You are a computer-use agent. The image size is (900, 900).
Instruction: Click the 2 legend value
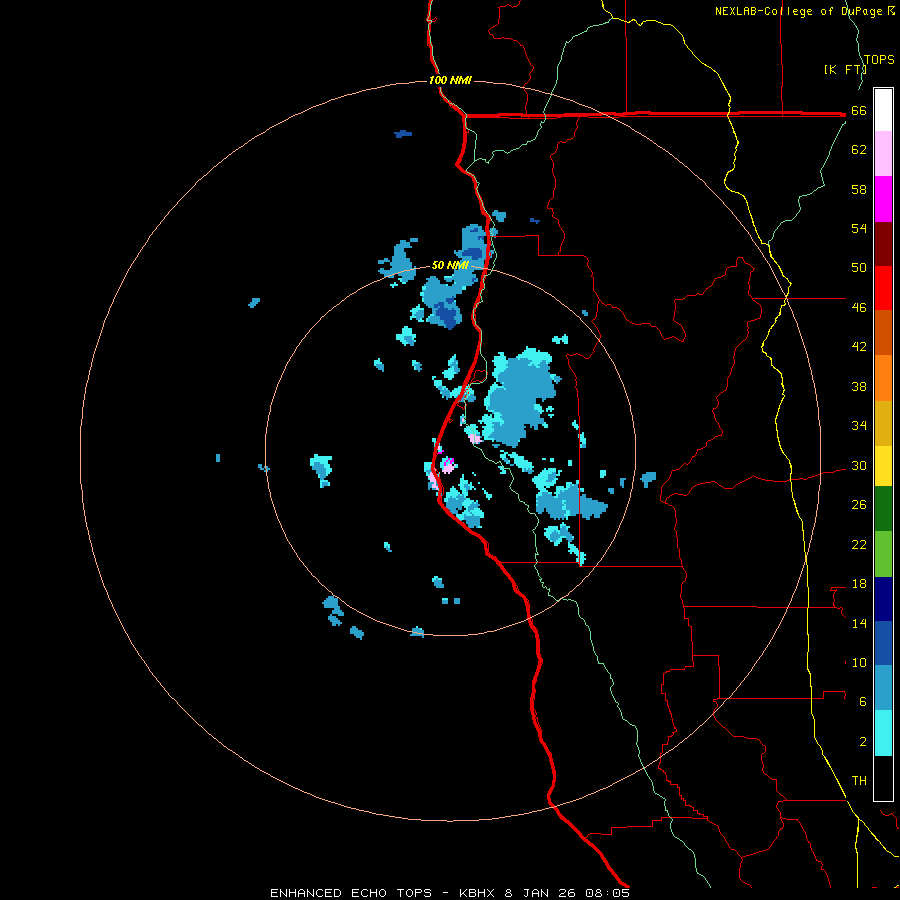[863, 741]
